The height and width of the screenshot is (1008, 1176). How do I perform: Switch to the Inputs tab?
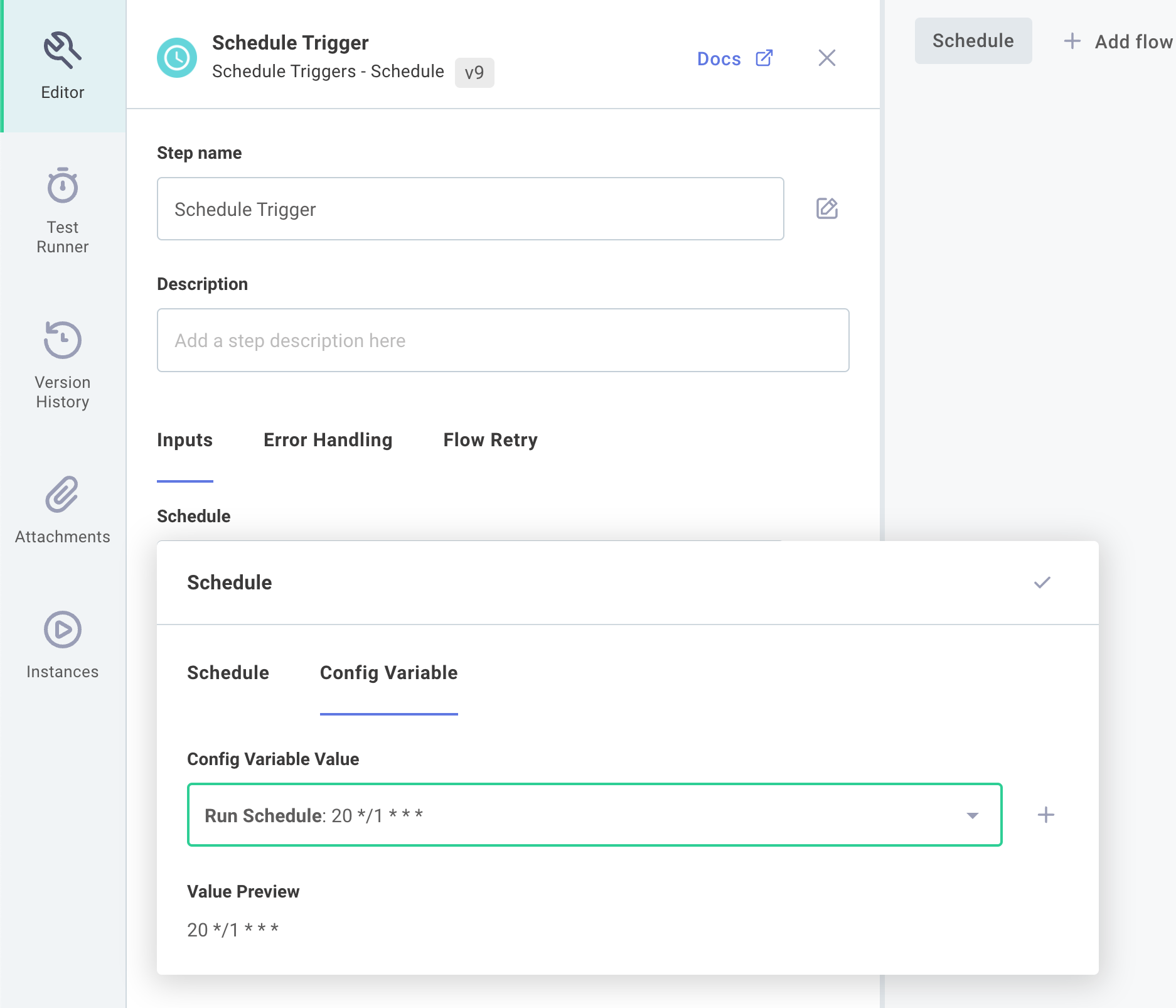184,440
